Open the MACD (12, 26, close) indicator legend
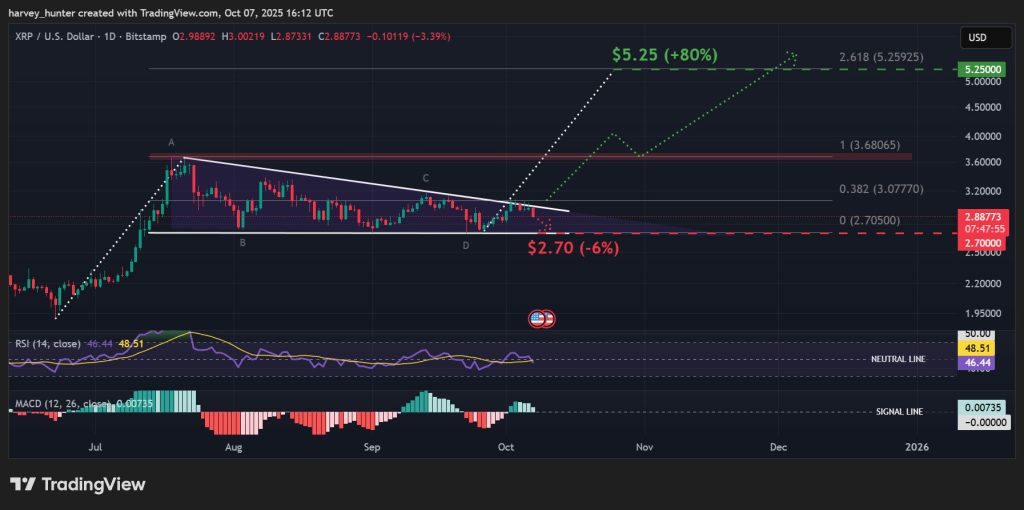 point(62,403)
